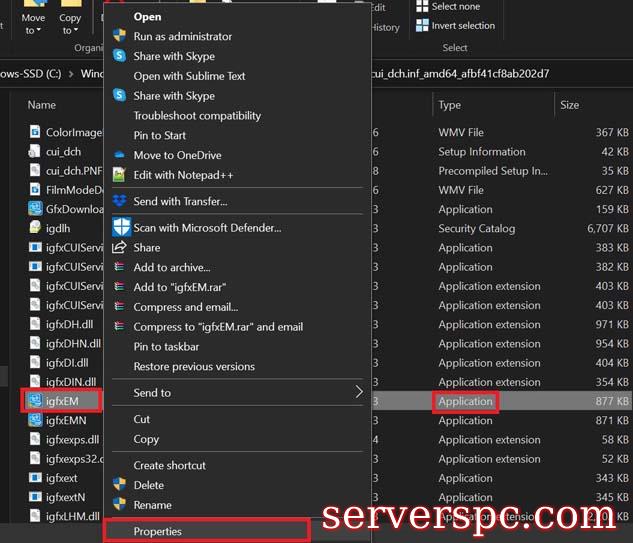Open the Move to dropdown in ribbon

pyautogui.click(x=33, y=24)
